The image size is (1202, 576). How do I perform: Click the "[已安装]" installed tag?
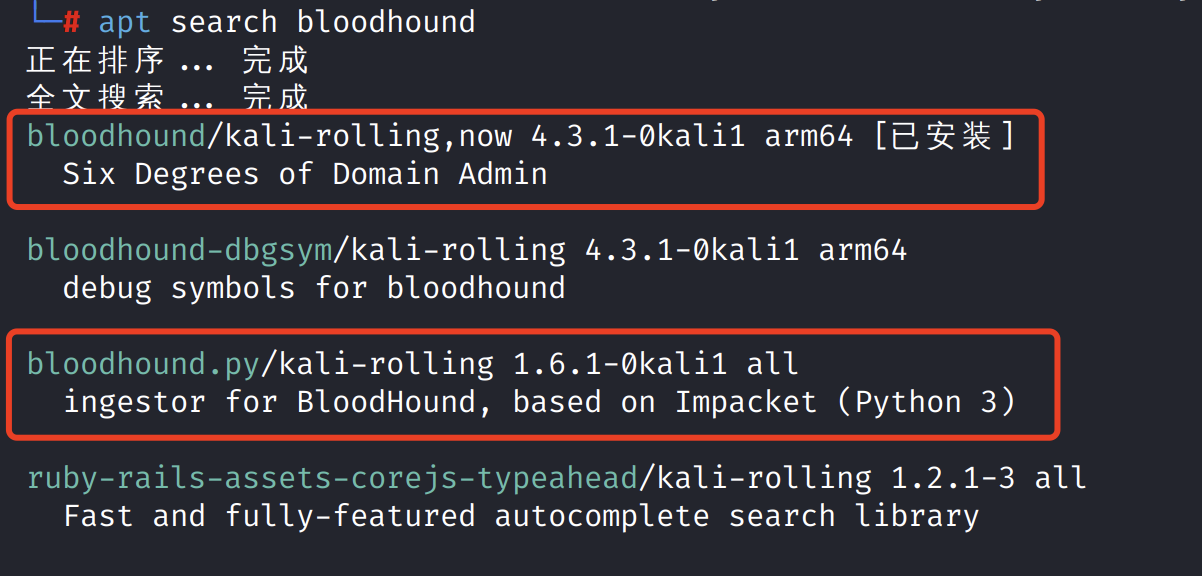[944, 136]
